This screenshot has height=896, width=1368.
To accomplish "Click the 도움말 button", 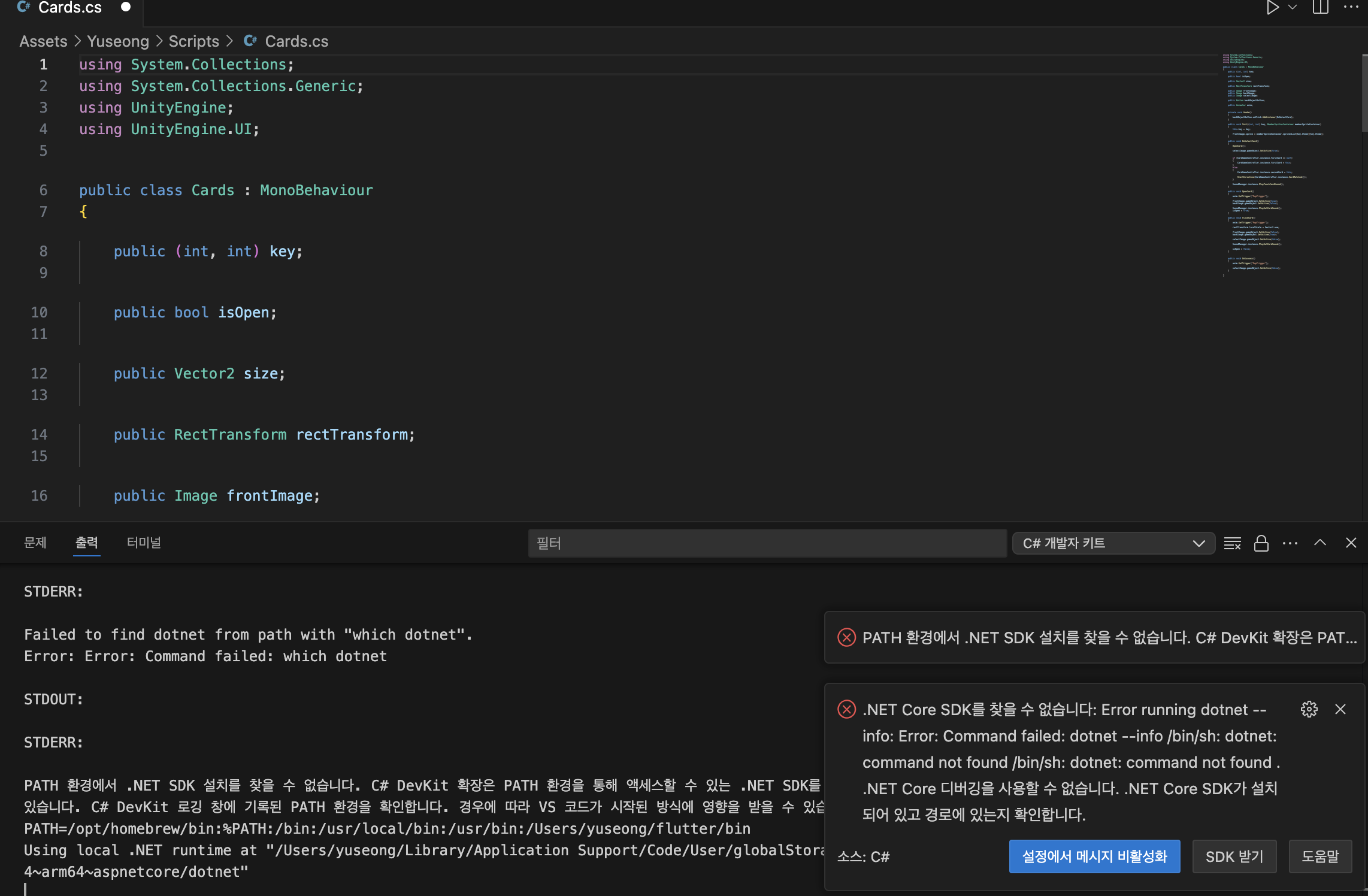I will pyautogui.click(x=1319, y=856).
